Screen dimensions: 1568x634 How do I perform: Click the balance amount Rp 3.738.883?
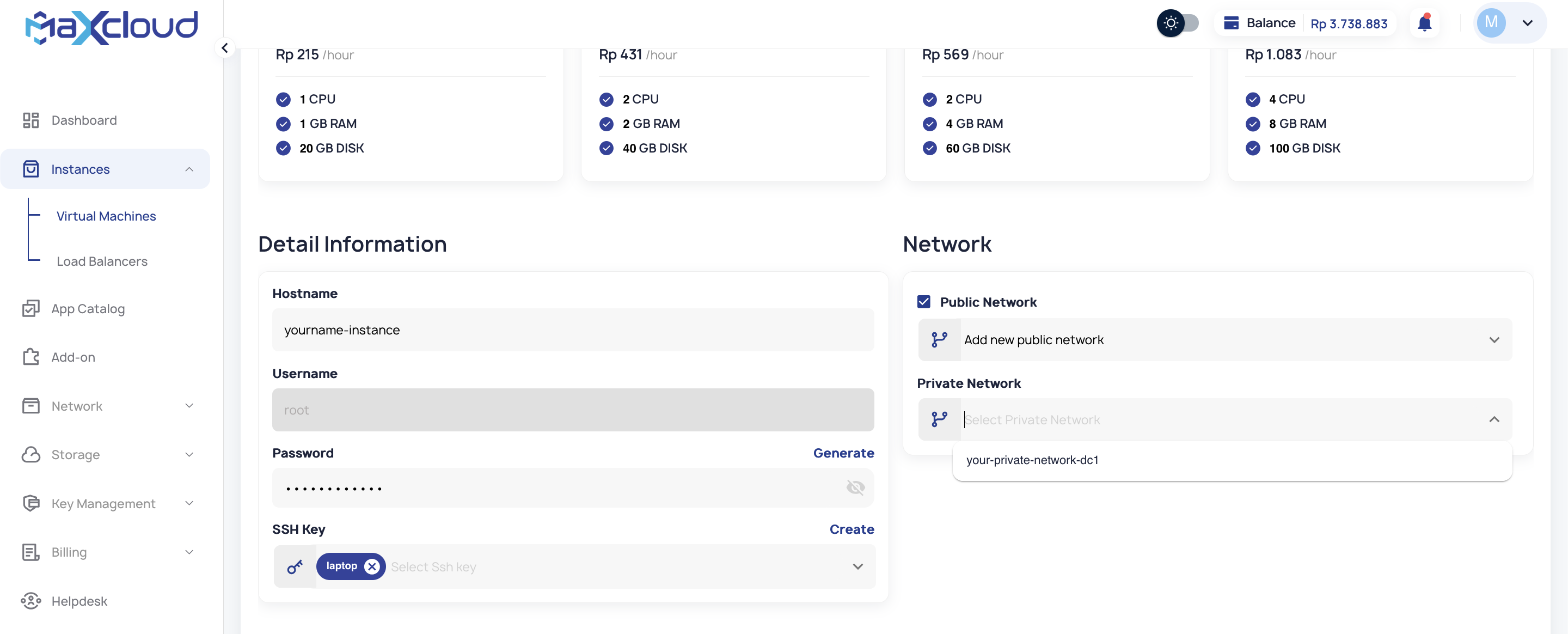1349,24
